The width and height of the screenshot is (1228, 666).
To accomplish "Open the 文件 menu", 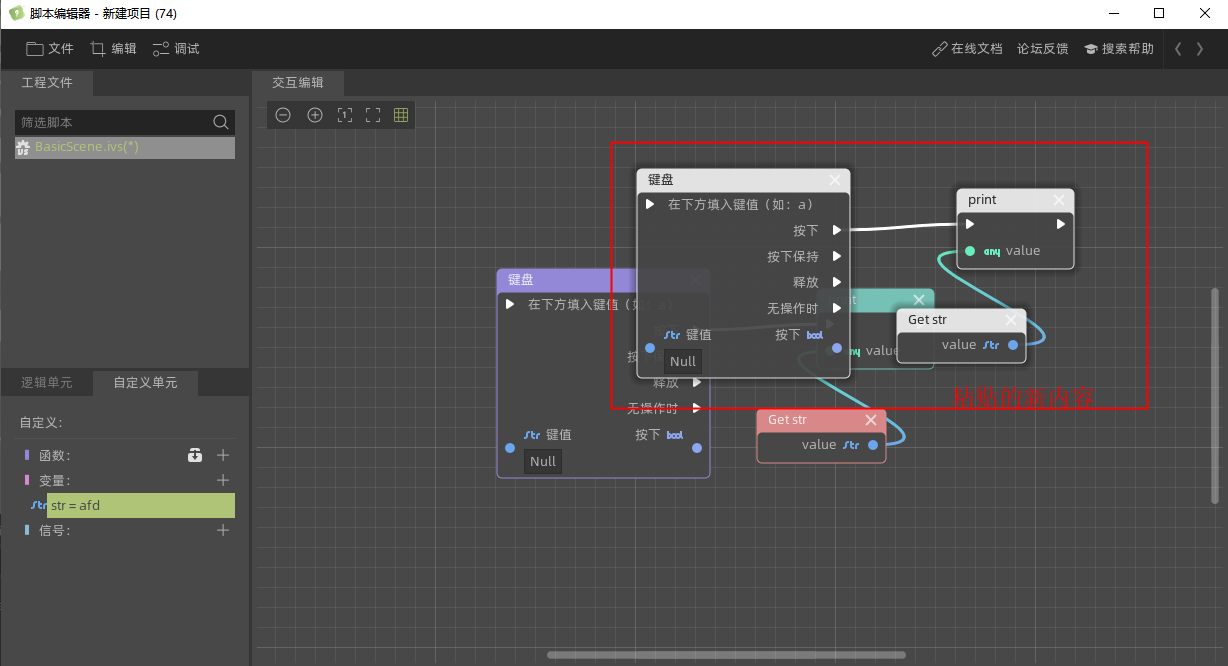I will [x=50, y=48].
